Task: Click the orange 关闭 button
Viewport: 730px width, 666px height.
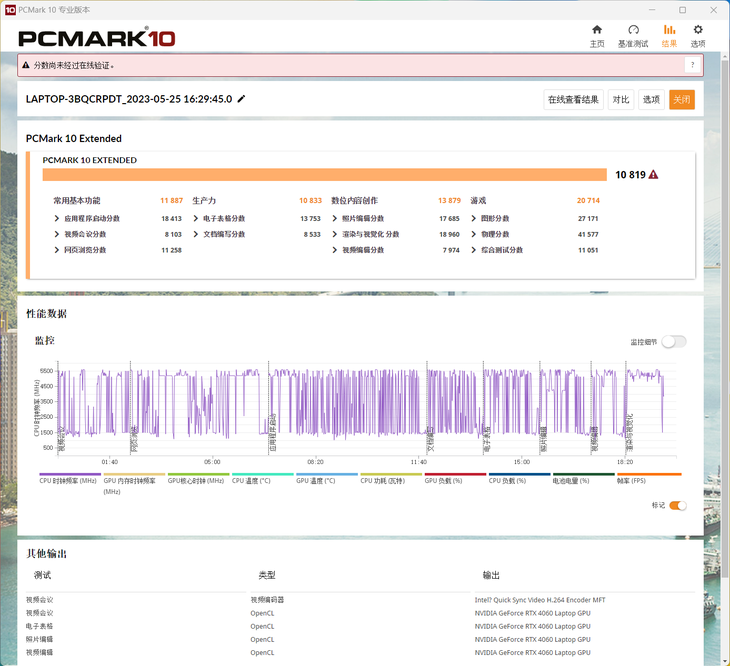Action: 682,100
